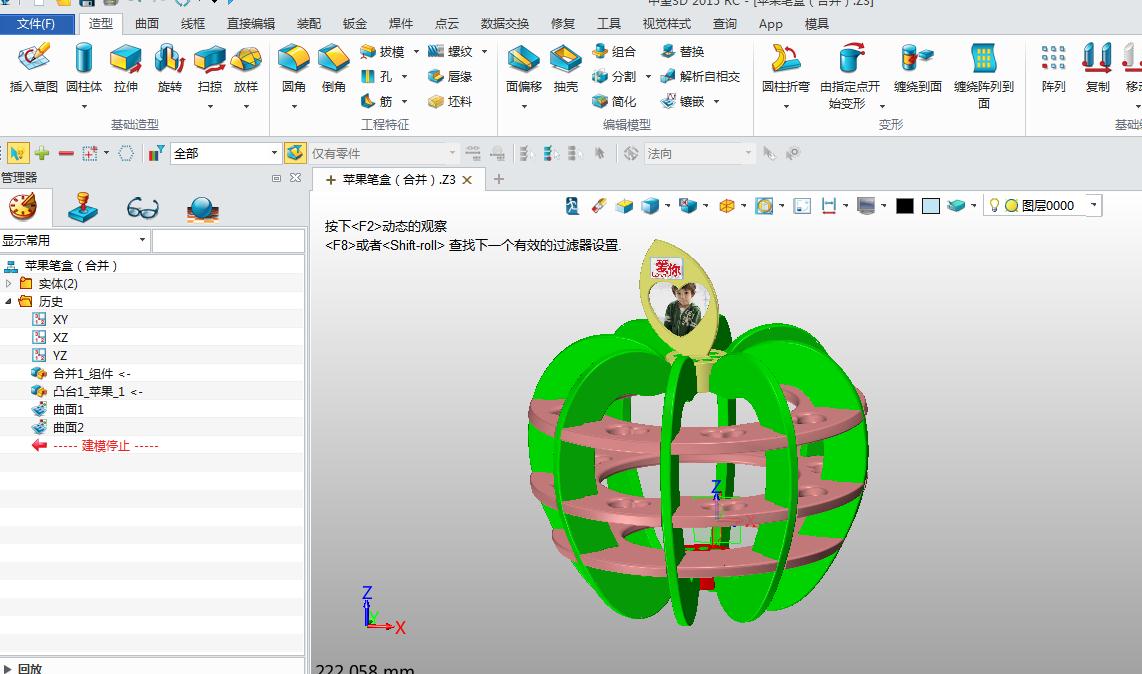This screenshot has width=1142, height=674.
Task: Toggle the add-to-selection plus button
Action: [42, 153]
